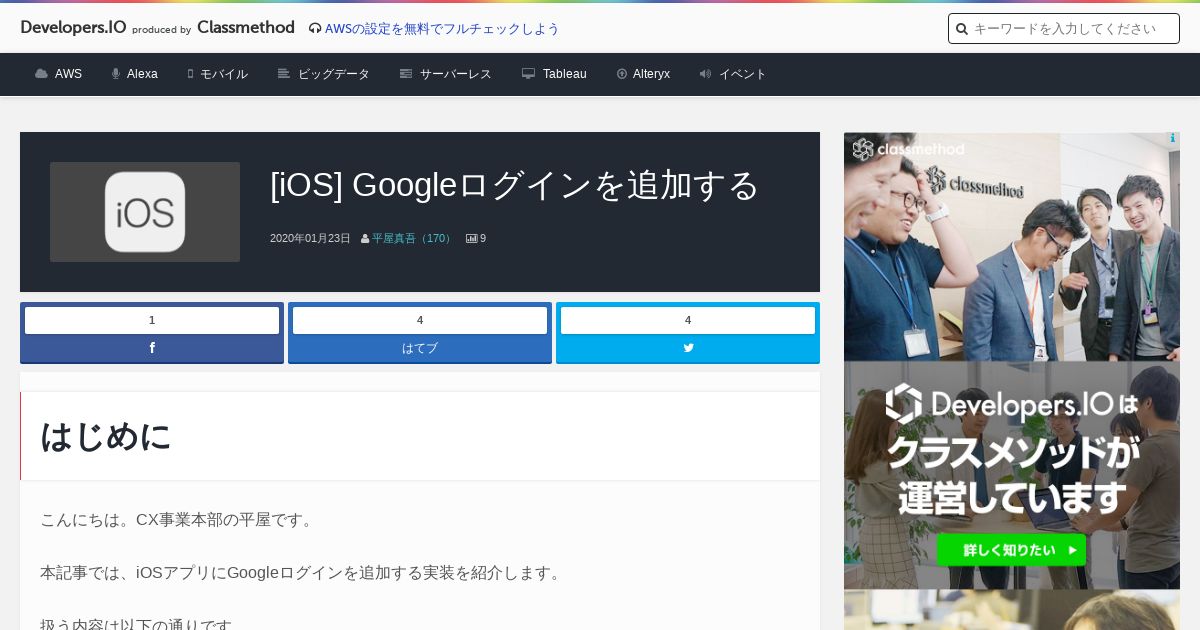
Task: Click the author person icon
Action: [x=365, y=239]
